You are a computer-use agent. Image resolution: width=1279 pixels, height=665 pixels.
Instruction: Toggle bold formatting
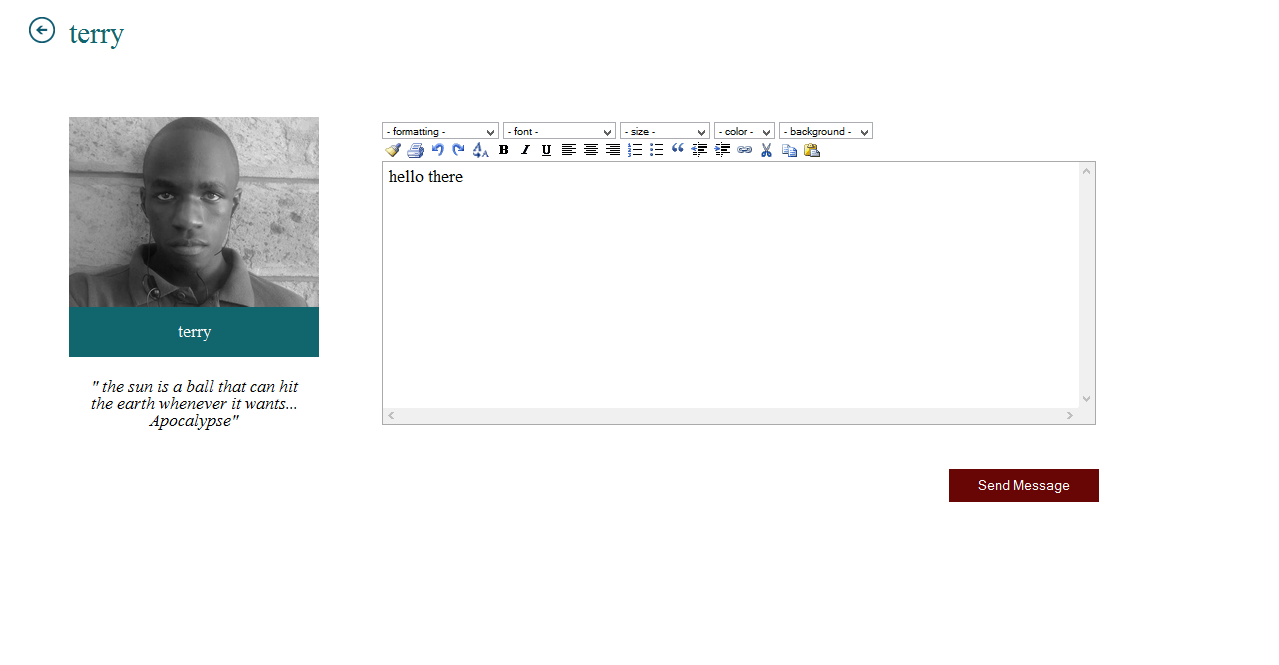503,149
